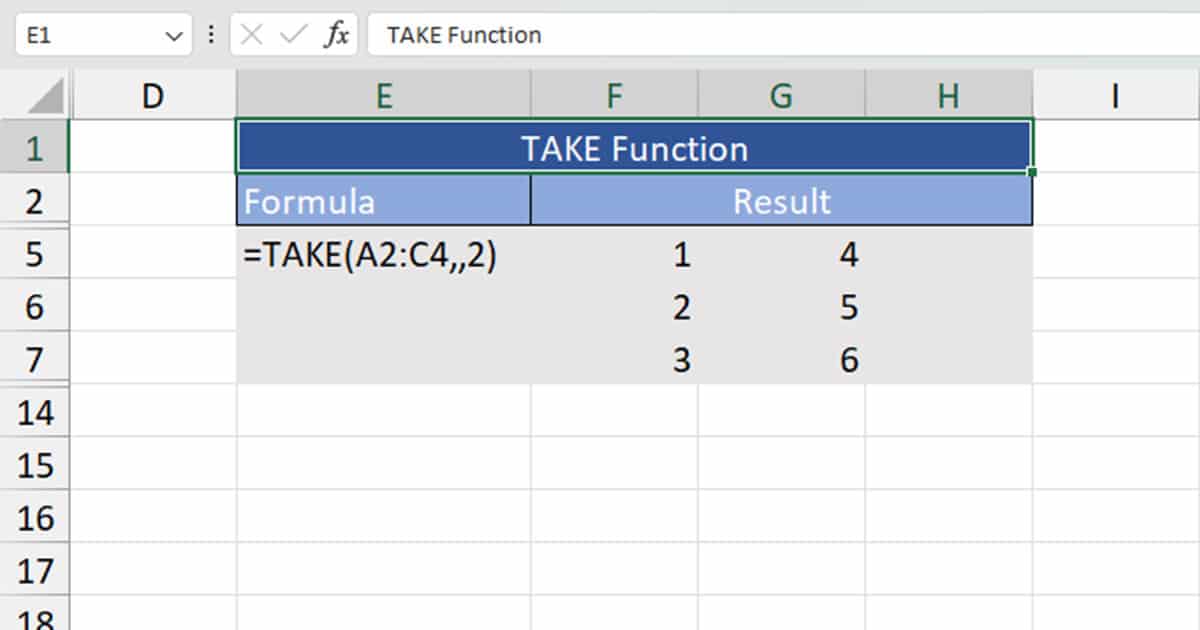
Task: Click cell G7 containing value 6
Action: pyautogui.click(x=781, y=359)
